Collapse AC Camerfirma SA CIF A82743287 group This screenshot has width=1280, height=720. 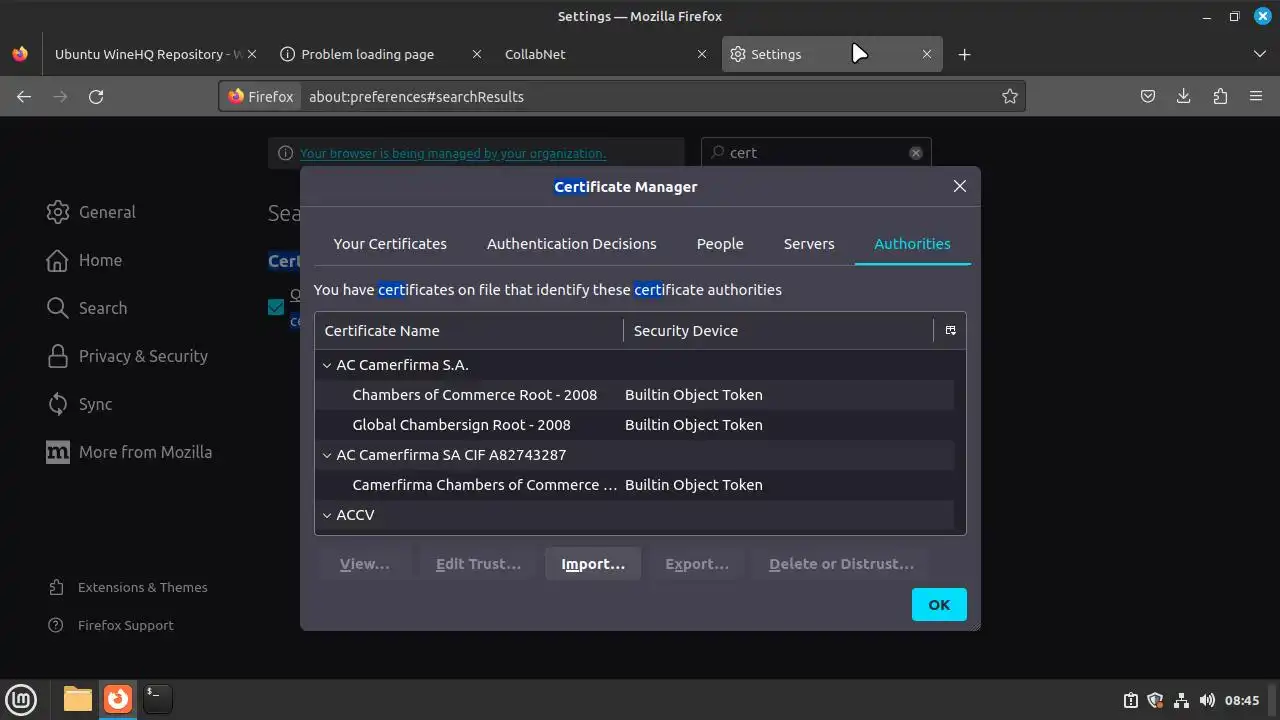pyautogui.click(x=327, y=455)
